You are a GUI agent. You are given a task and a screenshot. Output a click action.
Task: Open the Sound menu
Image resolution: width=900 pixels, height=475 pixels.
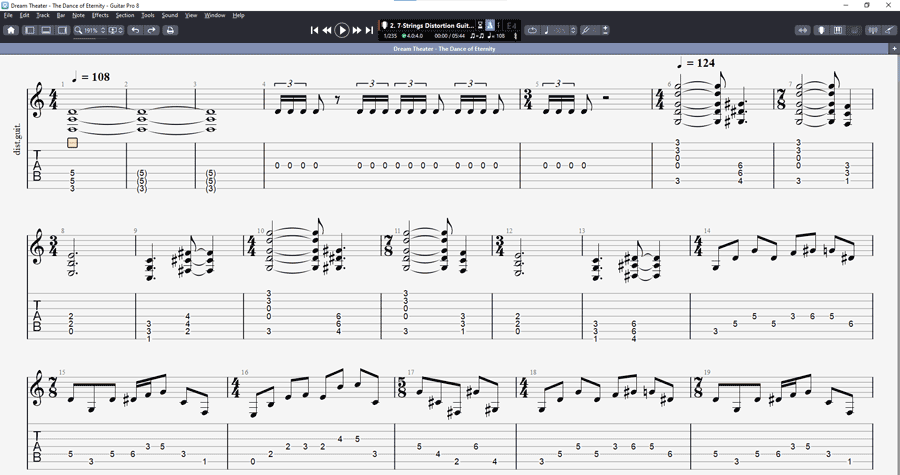click(x=170, y=15)
